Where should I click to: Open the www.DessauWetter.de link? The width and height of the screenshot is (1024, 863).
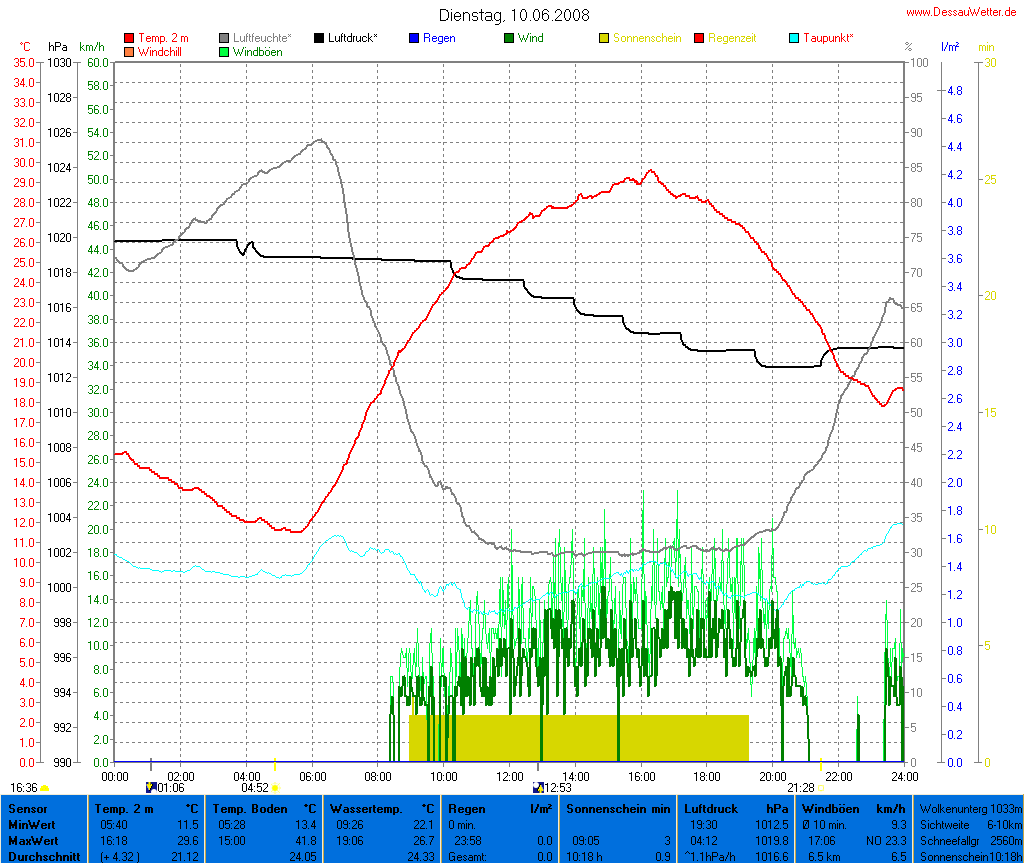[x=961, y=12]
